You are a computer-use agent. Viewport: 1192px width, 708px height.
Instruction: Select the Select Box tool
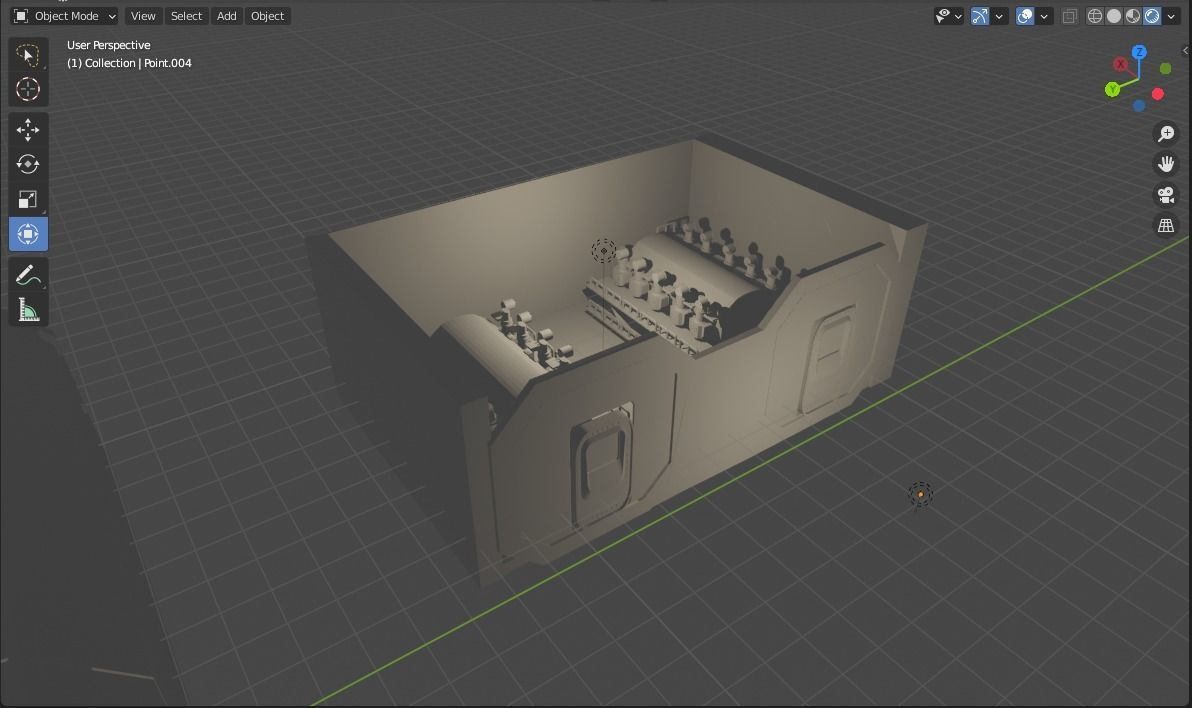coord(28,55)
